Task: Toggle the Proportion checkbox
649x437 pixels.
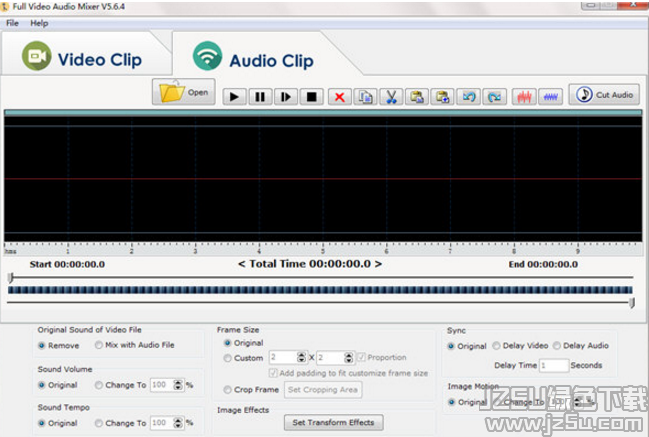Action: click(x=361, y=357)
